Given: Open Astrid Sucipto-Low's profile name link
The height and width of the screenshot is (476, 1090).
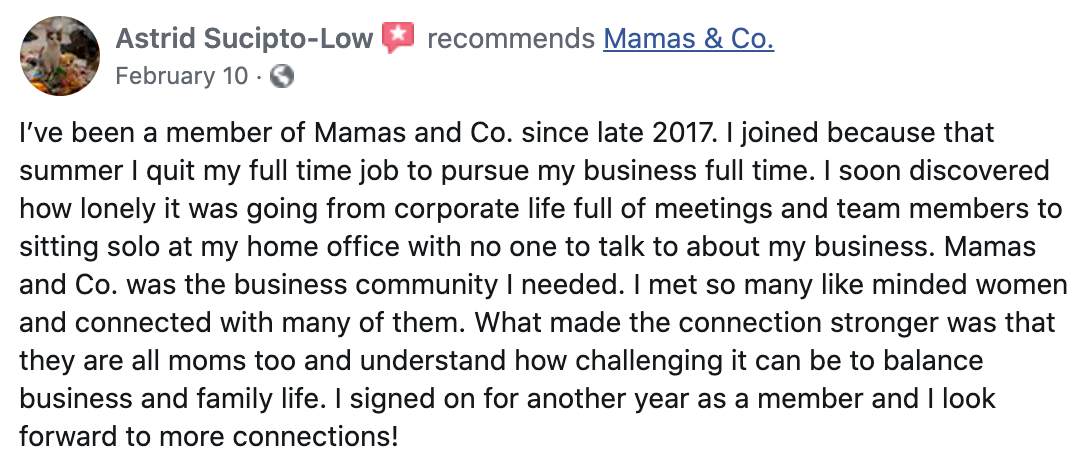Looking at the screenshot, I should [x=244, y=40].
